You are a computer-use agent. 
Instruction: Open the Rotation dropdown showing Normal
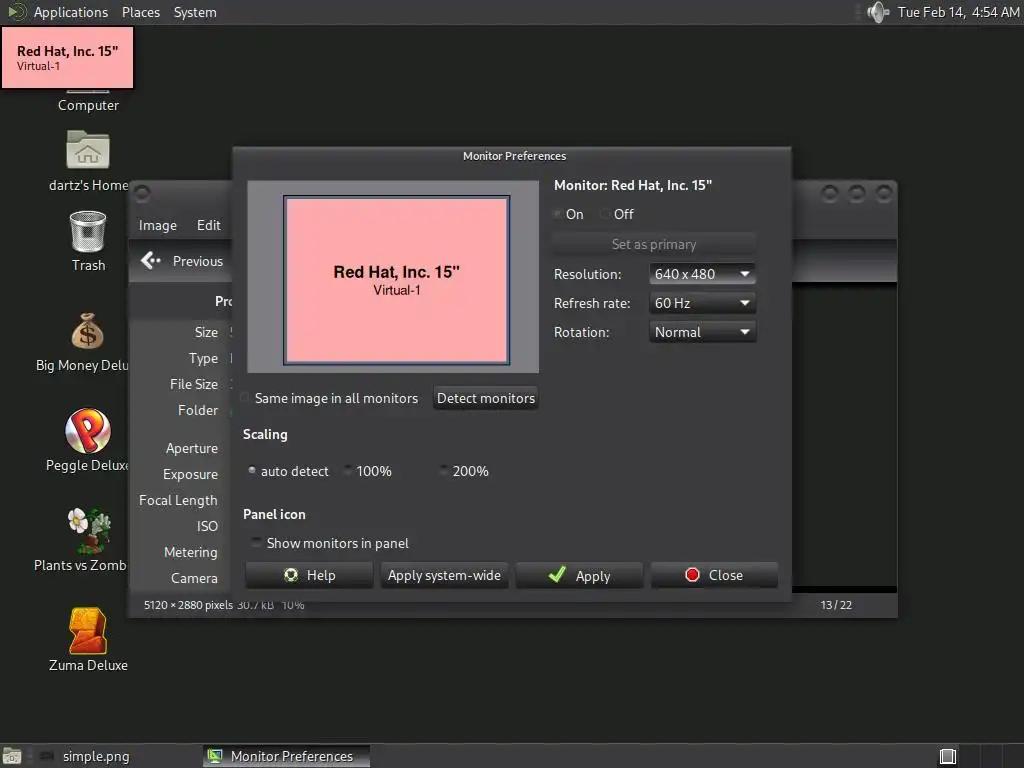pyautogui.click(x=702, y=332)
